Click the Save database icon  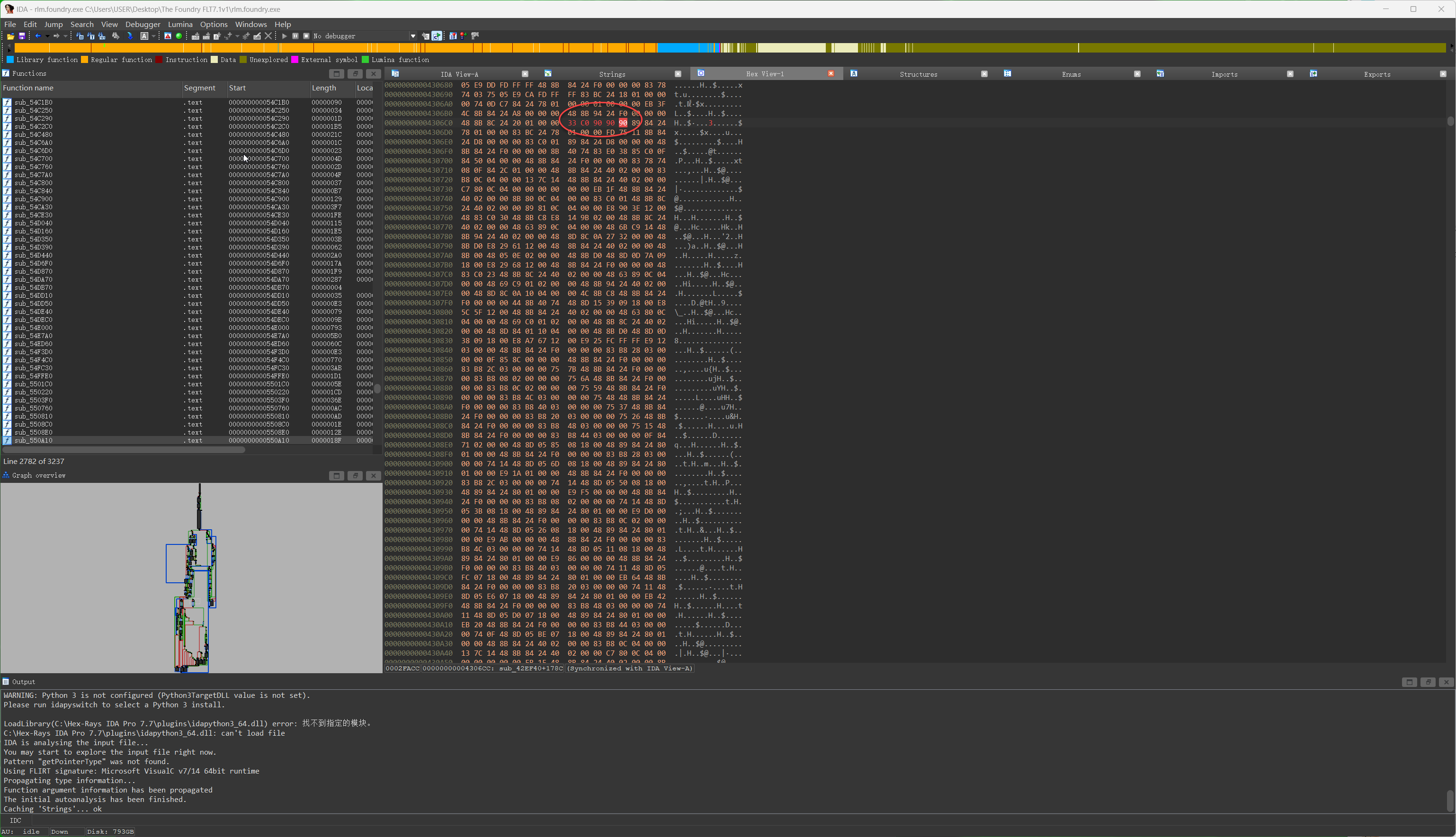tap(22, 36)
